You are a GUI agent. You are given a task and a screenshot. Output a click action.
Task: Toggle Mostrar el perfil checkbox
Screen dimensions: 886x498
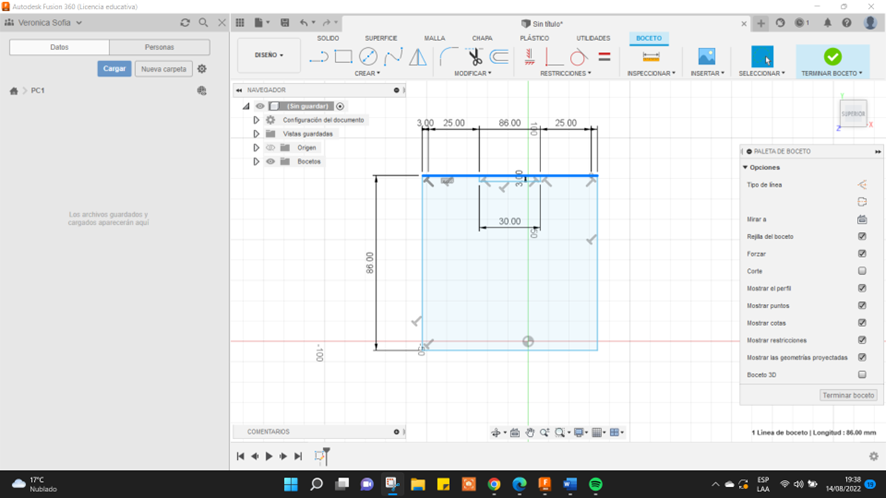pyautogui.click(x=862, y=288)
